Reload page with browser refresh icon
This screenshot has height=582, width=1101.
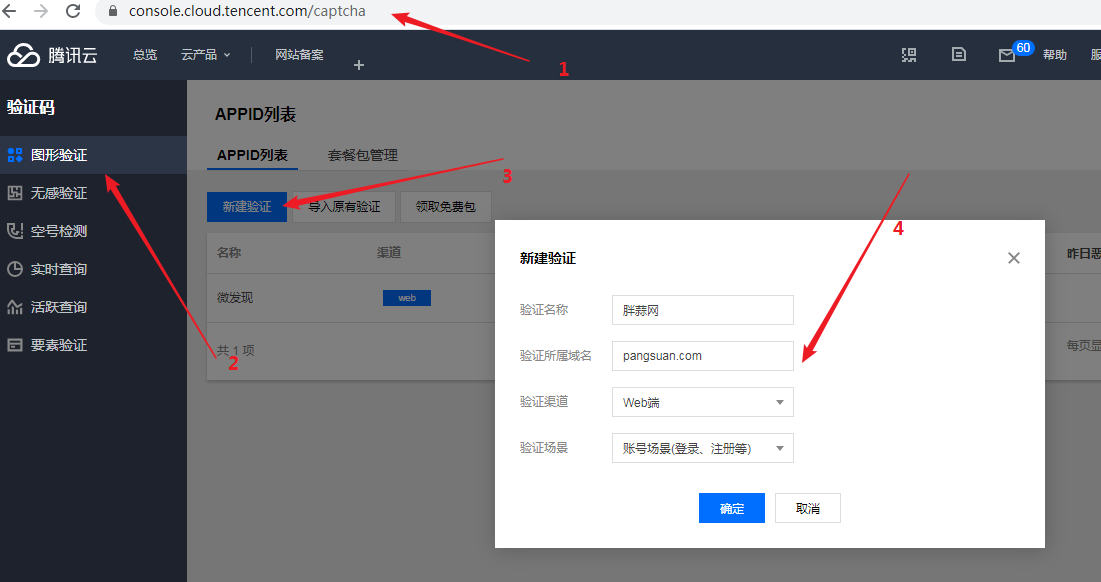coord(73,12)
